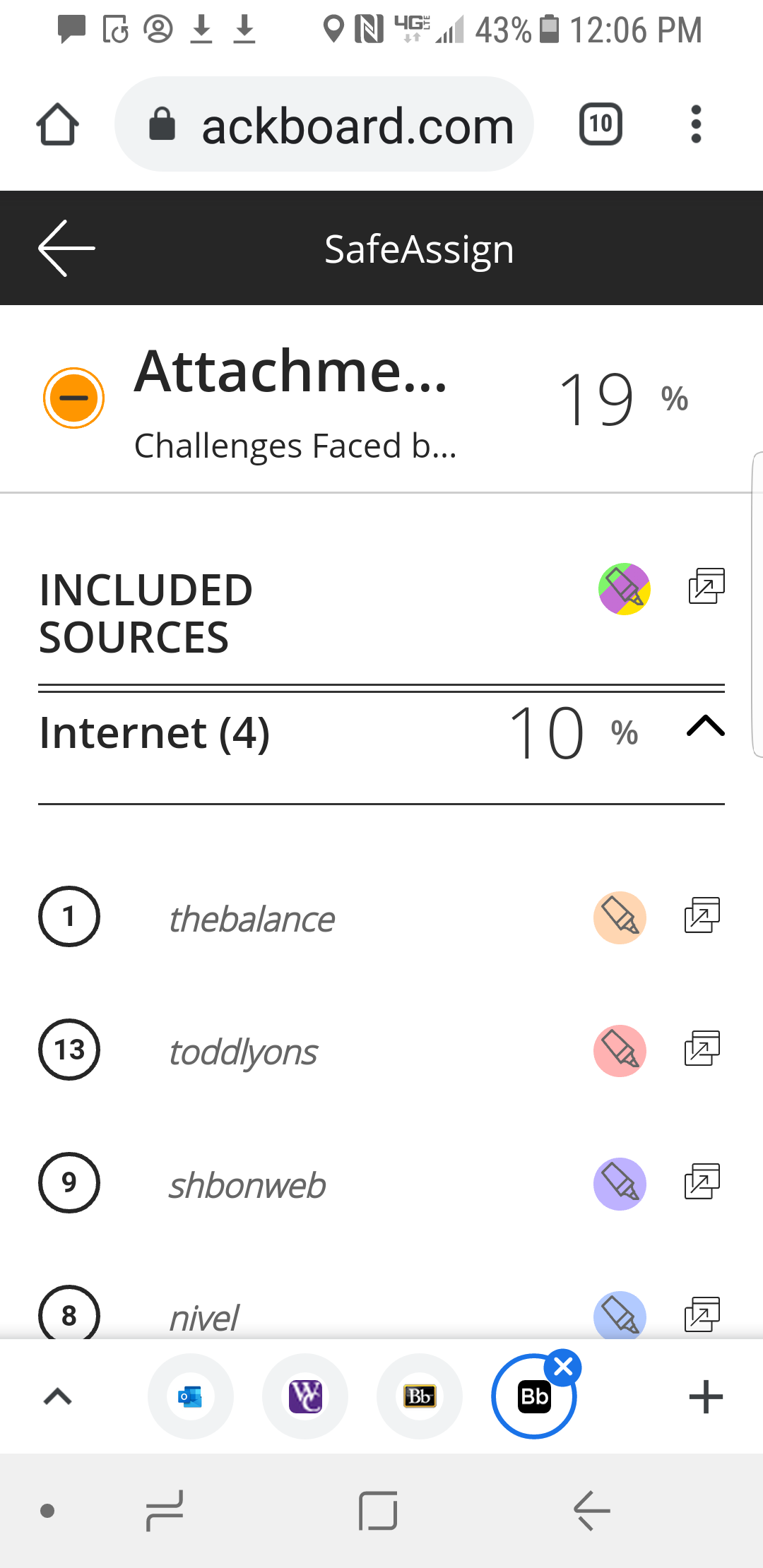Open shbonweb source in new window
The height and width of the screenshot is (1568, 763).
(702, 1182)
